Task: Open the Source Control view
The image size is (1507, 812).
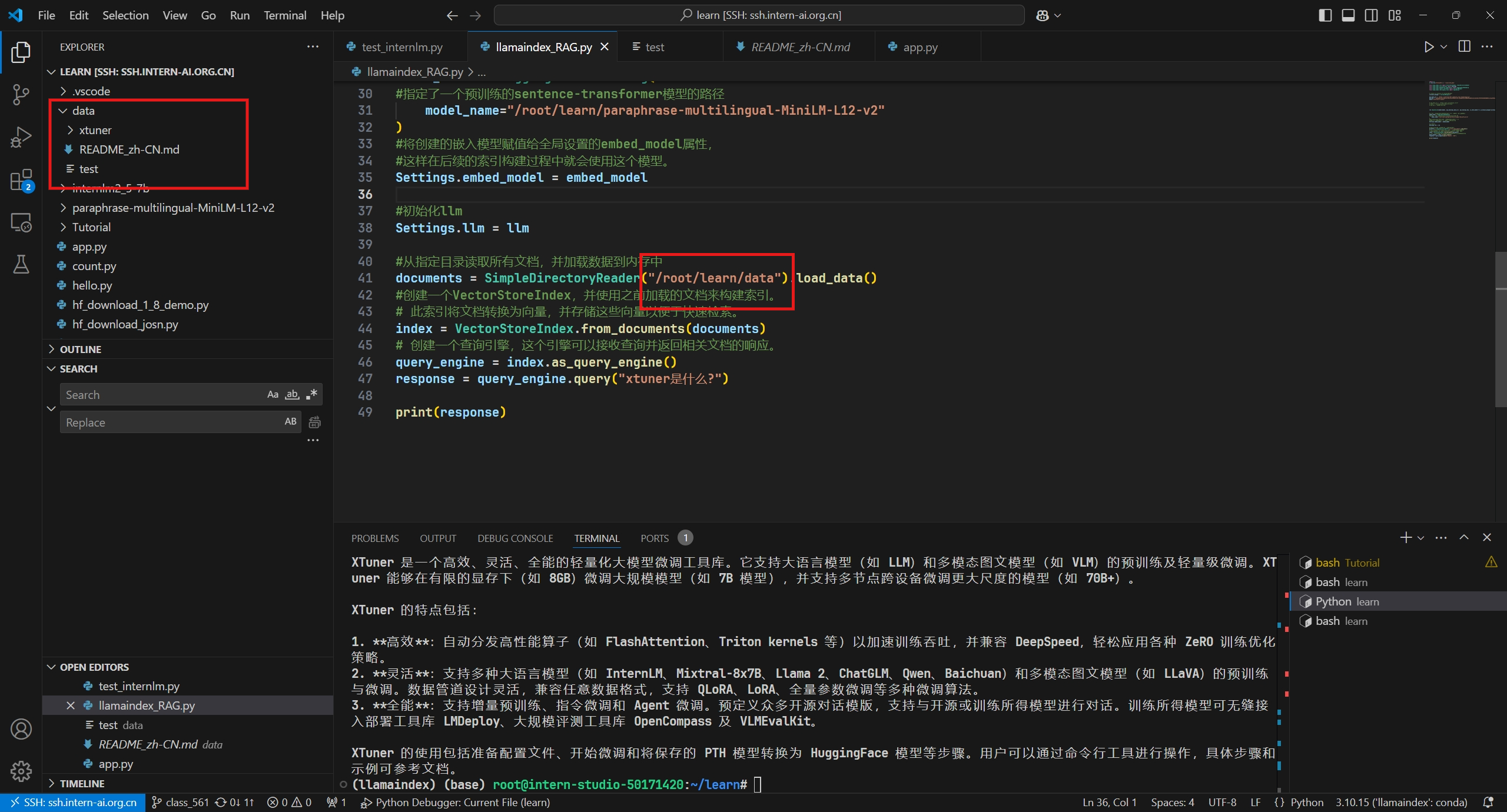Action: tap(21, 94)
